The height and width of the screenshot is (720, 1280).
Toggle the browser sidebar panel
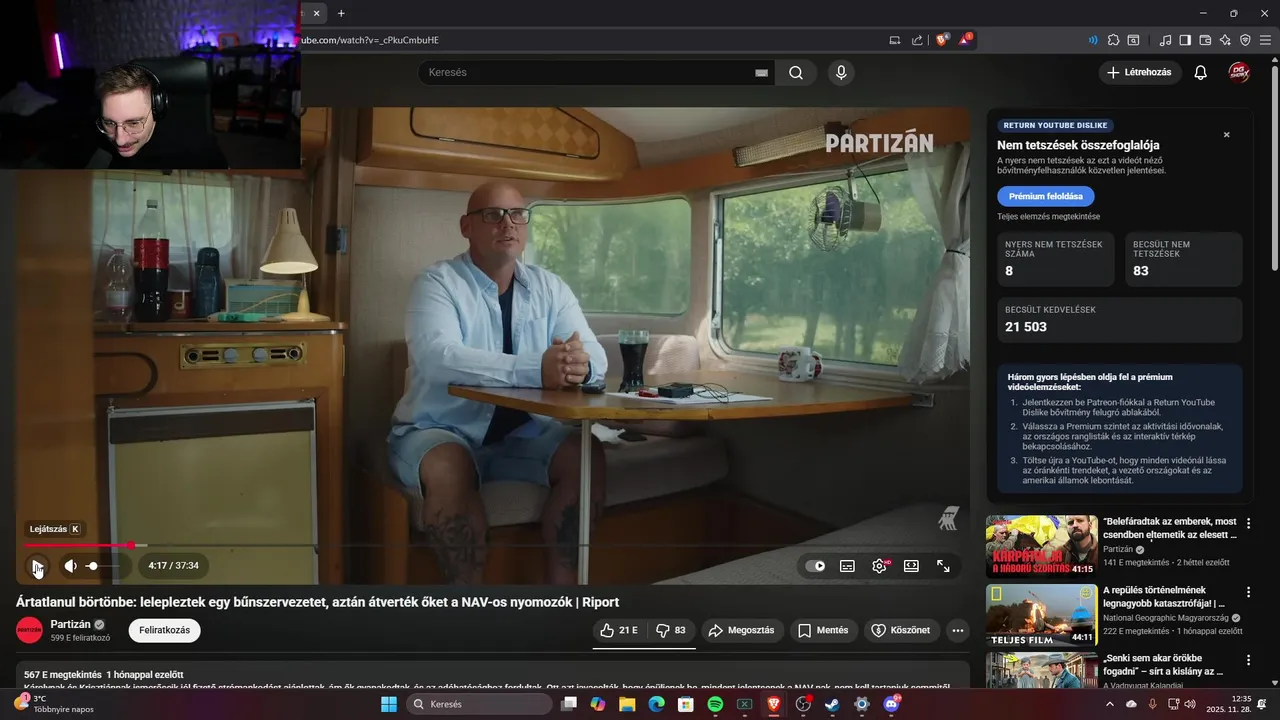coord(1185,40)
